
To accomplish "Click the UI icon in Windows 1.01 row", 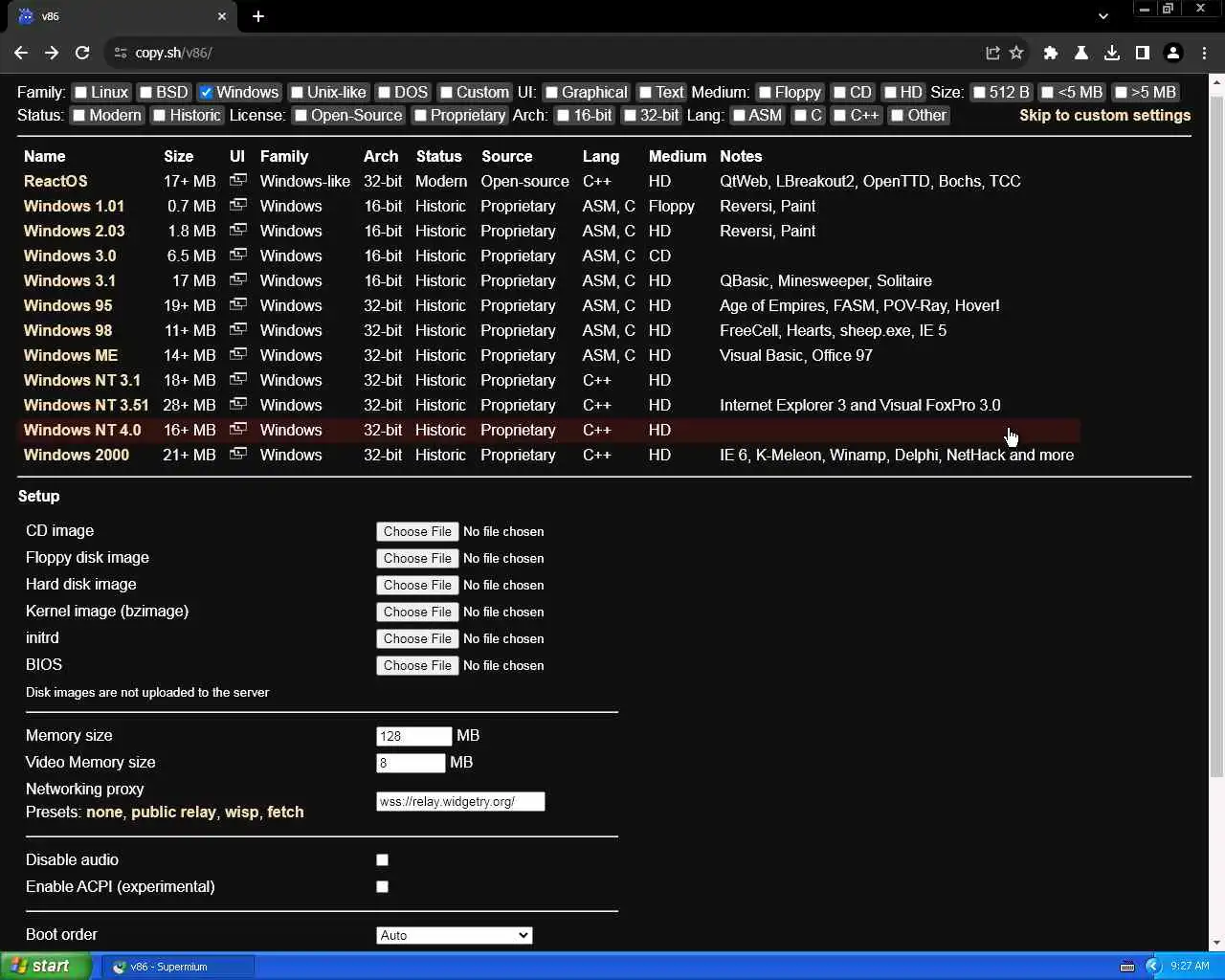I will [238, 205].
